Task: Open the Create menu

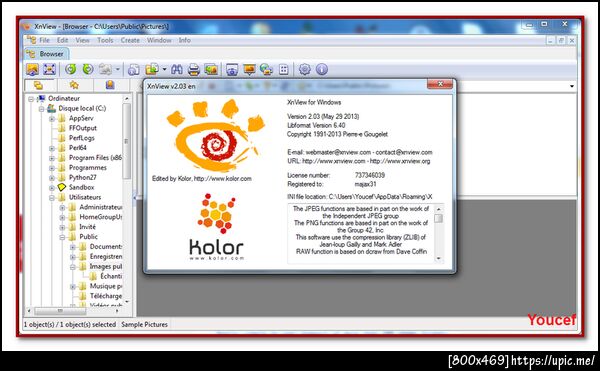Action: [130, 40]
